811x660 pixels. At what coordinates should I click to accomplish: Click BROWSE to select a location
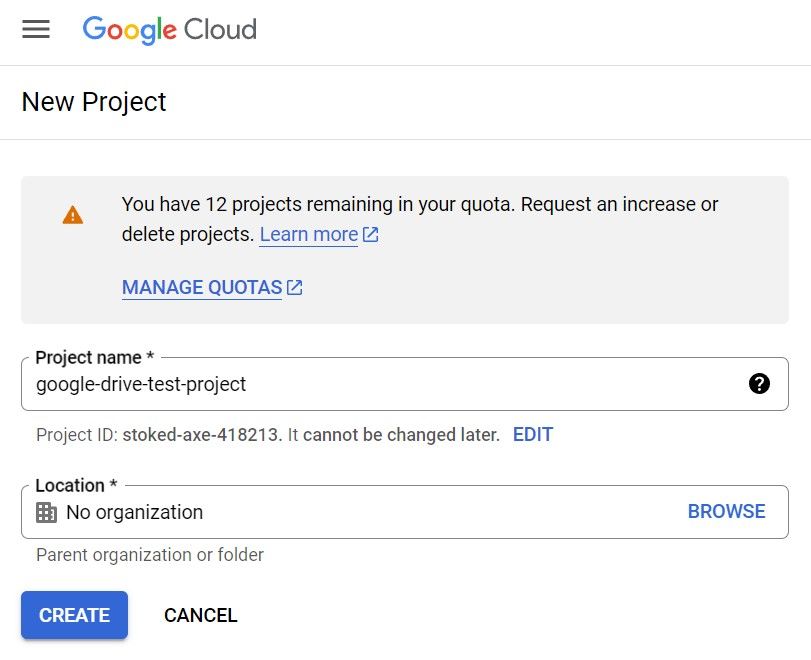click(726, 511)
